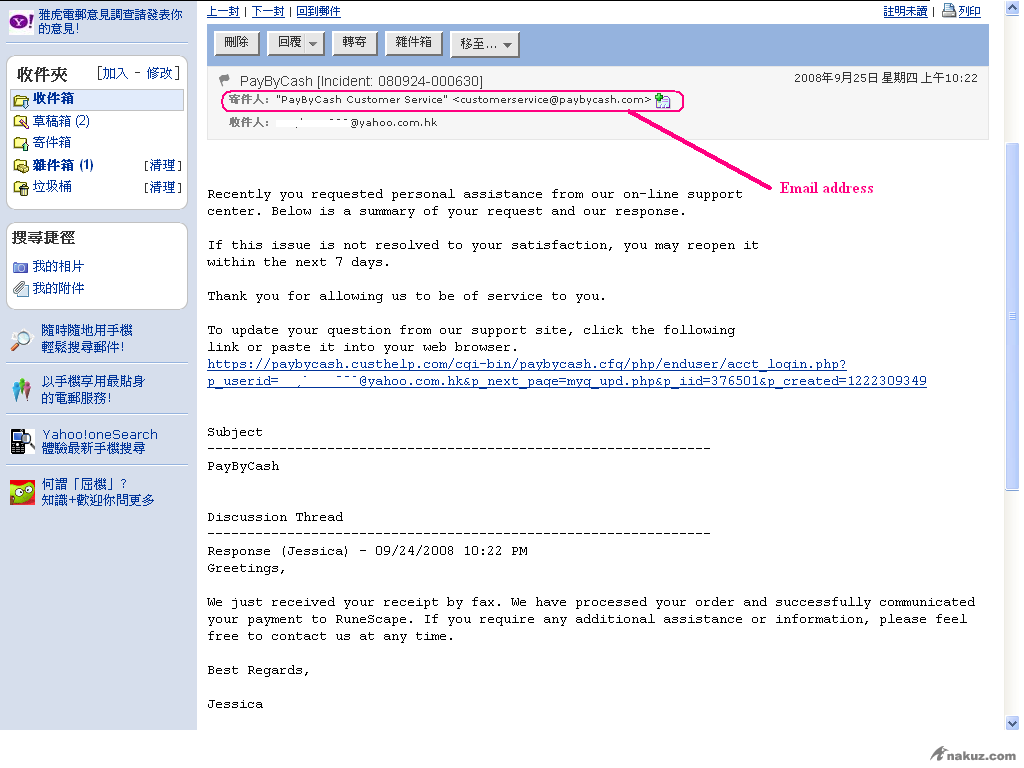The image size is (1024, 768).
Task: Click the printer icon next to 列印
Action: point(949,10)
